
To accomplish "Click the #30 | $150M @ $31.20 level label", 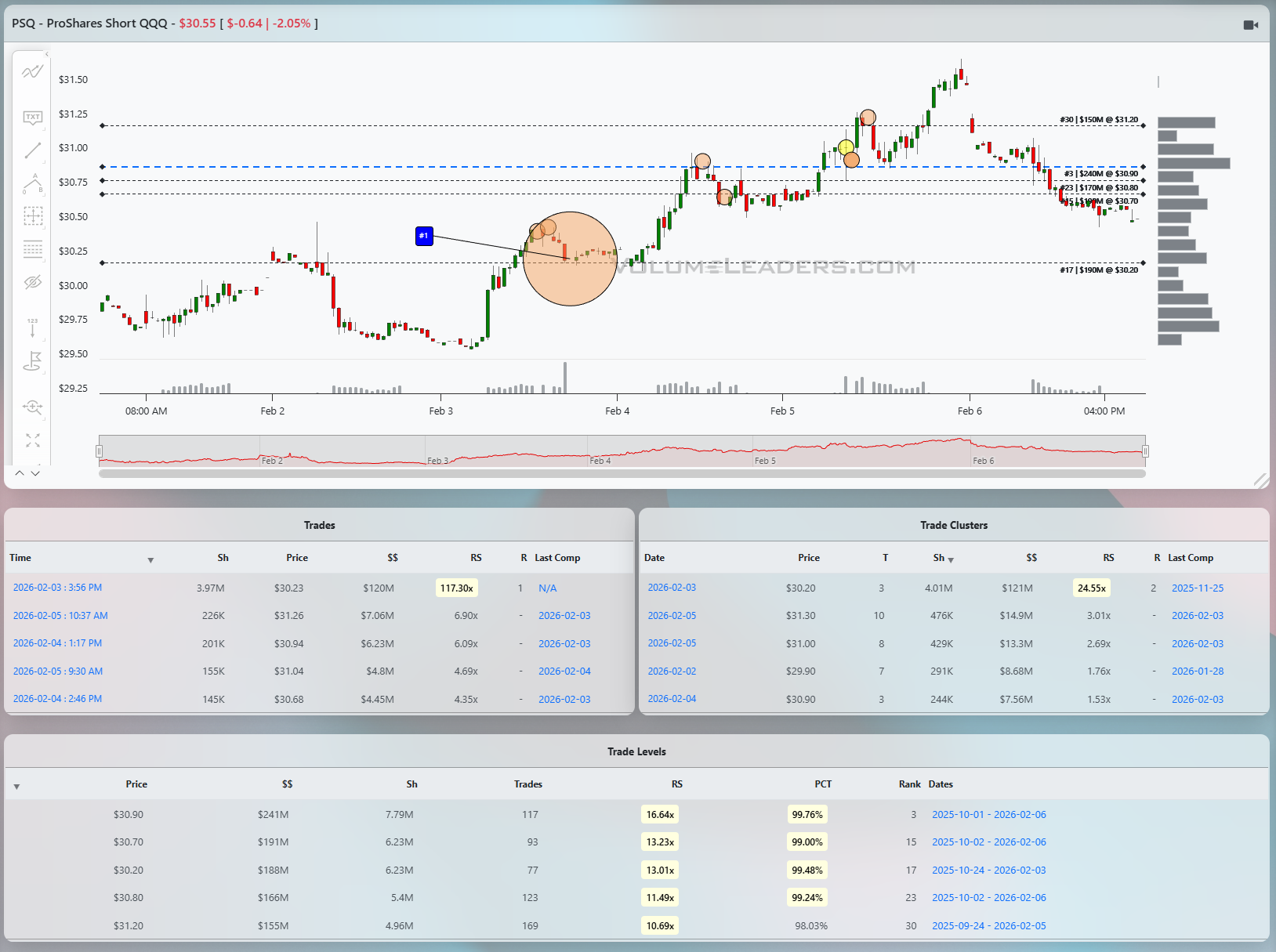I will (x=1099, y=120).
